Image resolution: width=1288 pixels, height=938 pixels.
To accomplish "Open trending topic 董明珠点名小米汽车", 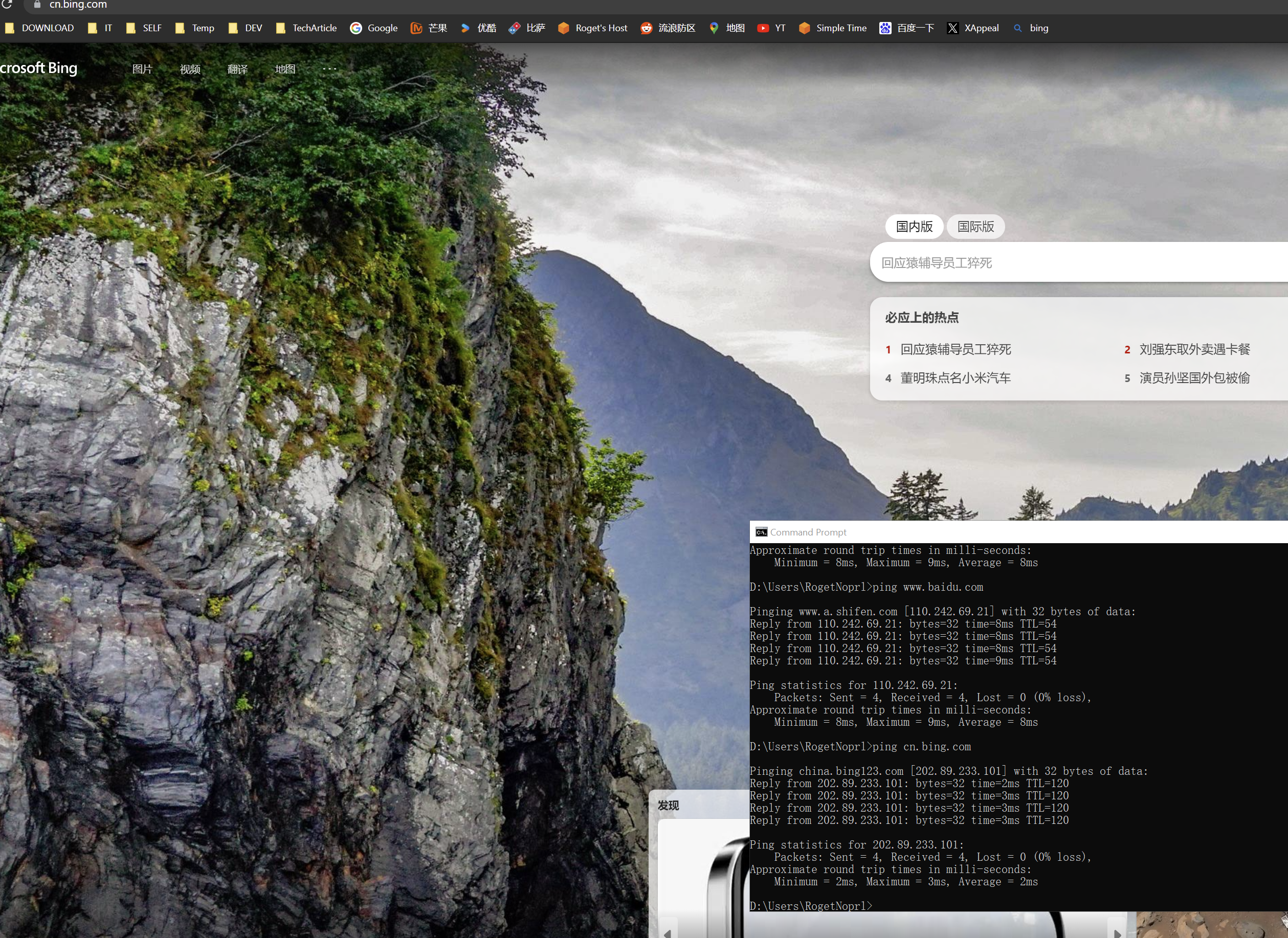I will click(955, 378).
